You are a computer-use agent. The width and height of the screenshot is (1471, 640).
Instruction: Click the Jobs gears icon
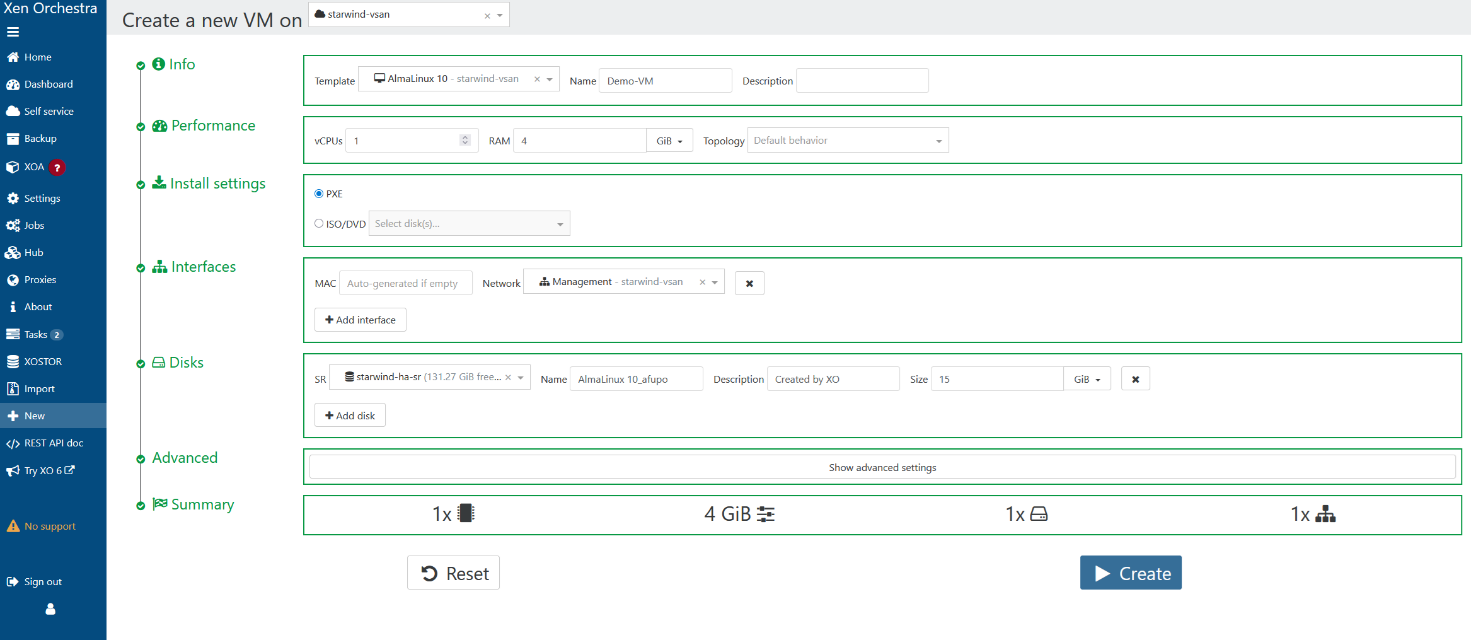(x=13, y=226)
